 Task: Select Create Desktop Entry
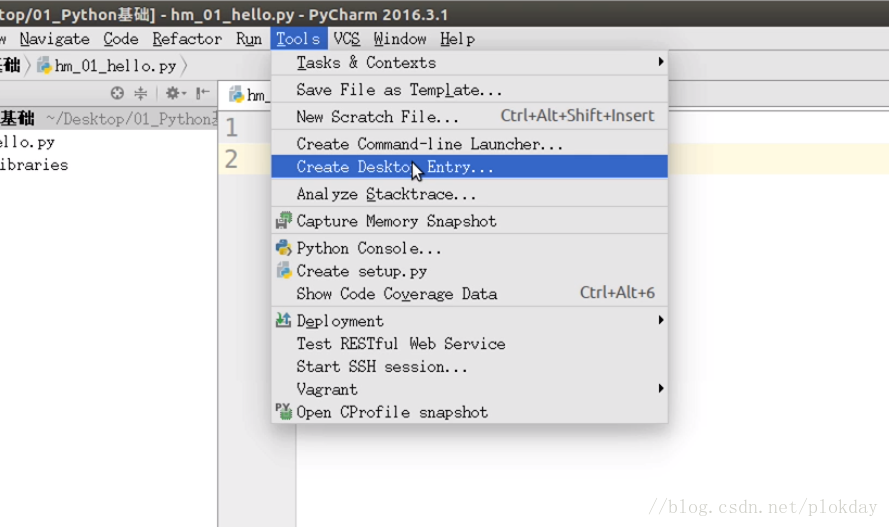tap(469, 167)
